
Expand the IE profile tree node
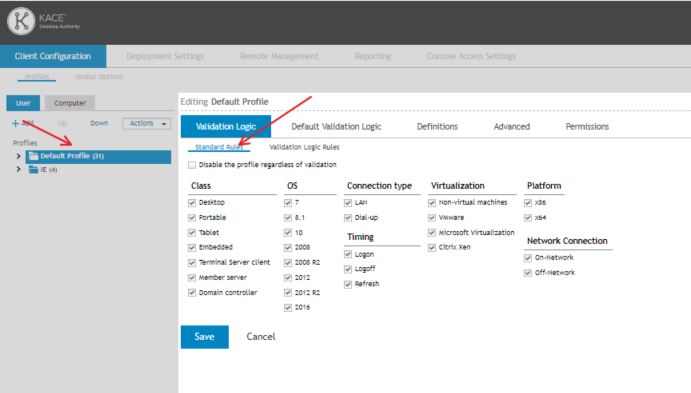pos(19,169)
